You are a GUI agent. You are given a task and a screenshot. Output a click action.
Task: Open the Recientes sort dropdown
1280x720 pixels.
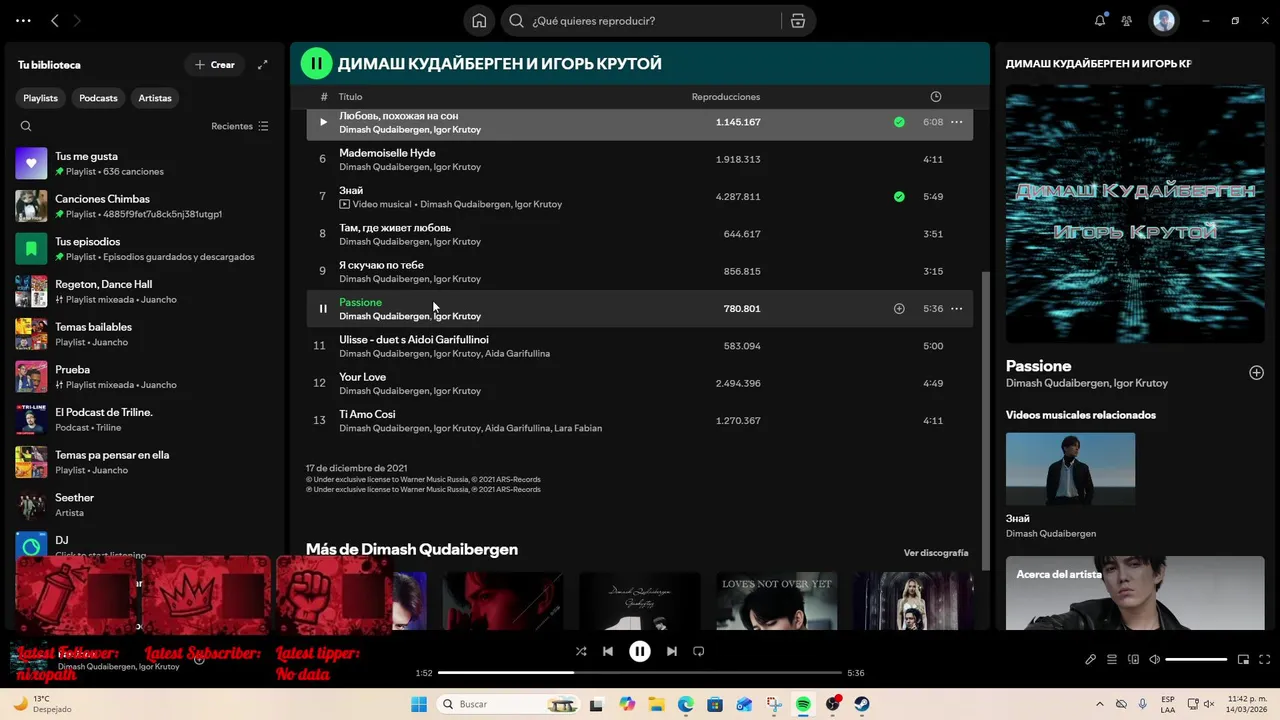tap(240, 126)
